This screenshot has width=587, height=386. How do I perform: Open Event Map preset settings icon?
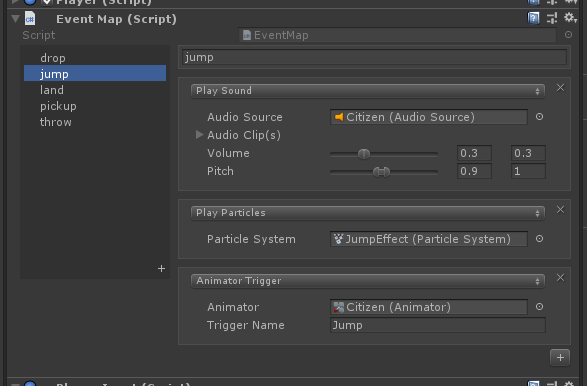552,18
